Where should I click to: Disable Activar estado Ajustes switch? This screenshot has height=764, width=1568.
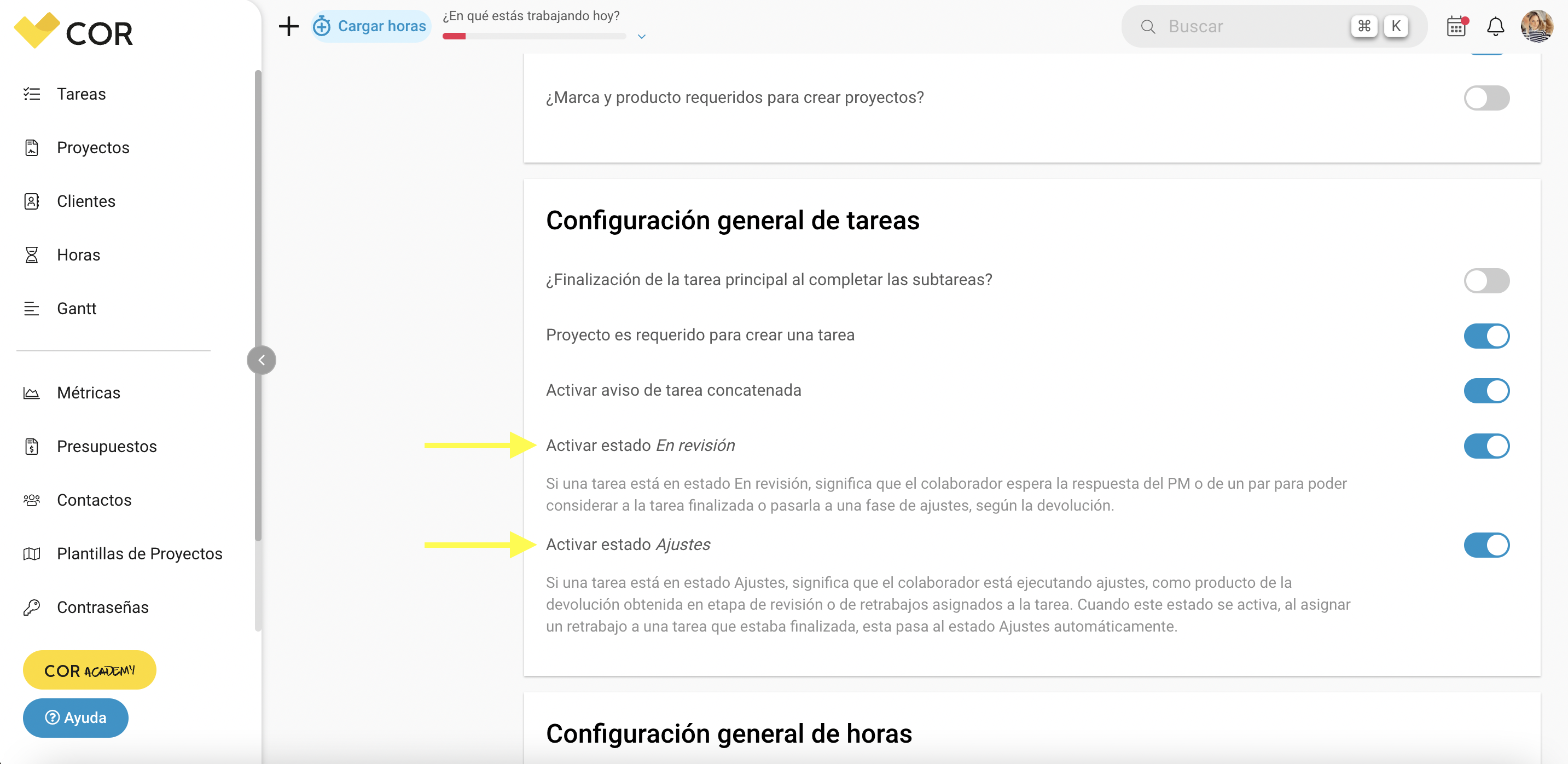1486,545
